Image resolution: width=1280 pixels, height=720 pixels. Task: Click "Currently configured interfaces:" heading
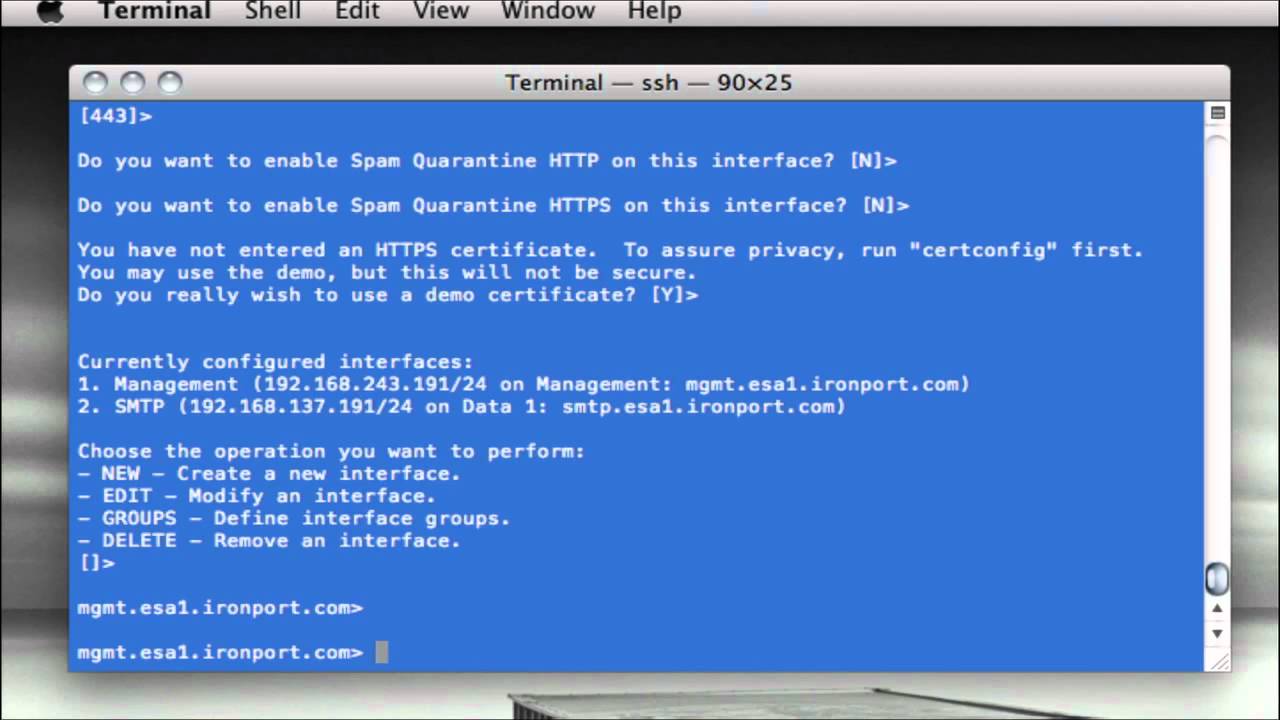pos(275,362)
